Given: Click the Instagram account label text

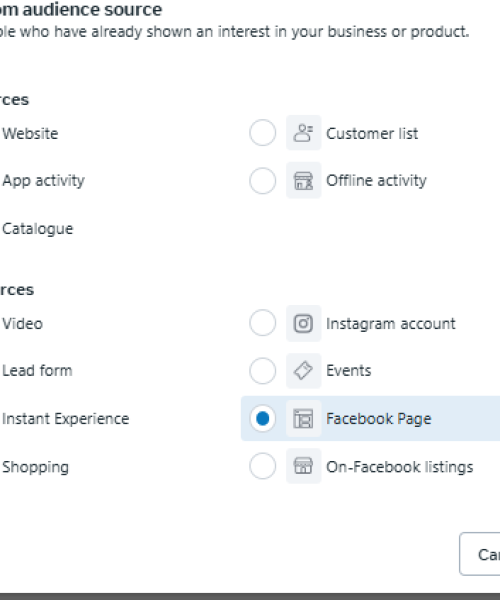Looking at the screenshot, I should point(391,324).
